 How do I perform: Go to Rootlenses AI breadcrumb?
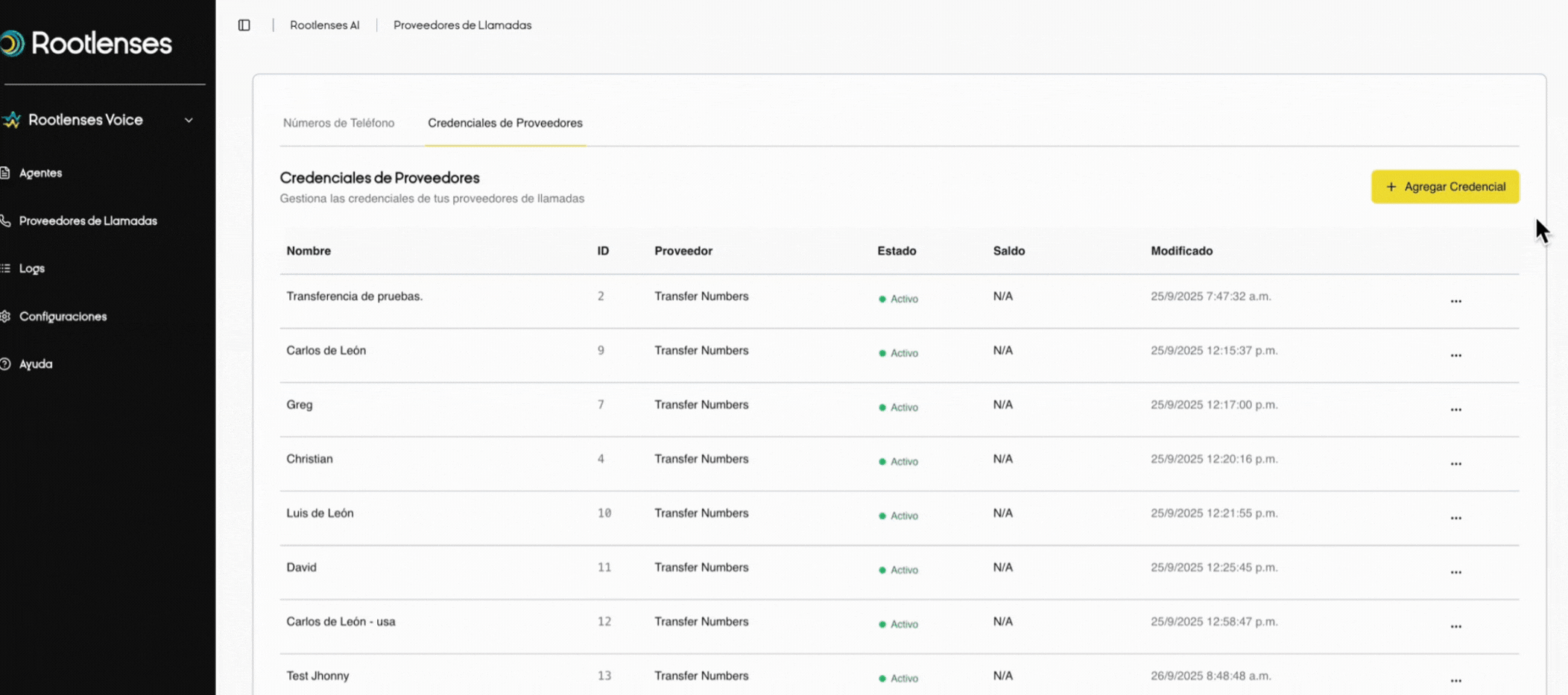[324, 25]
